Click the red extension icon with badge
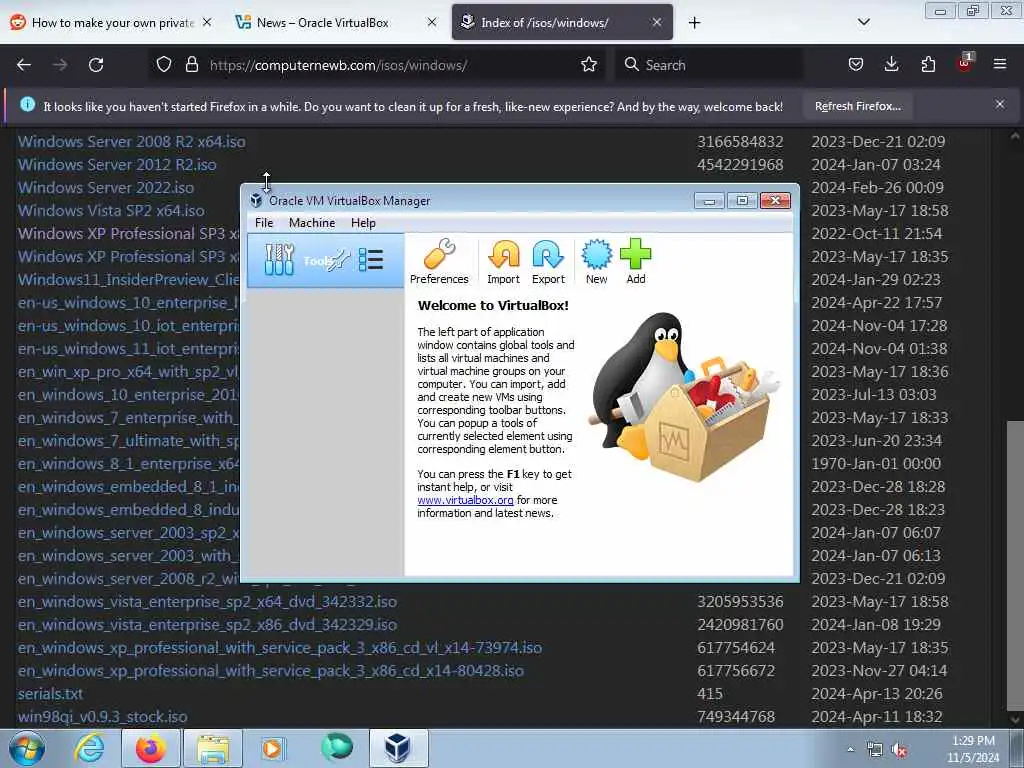The height and width of the screenshot is (768, 1024). click(965, 63)
